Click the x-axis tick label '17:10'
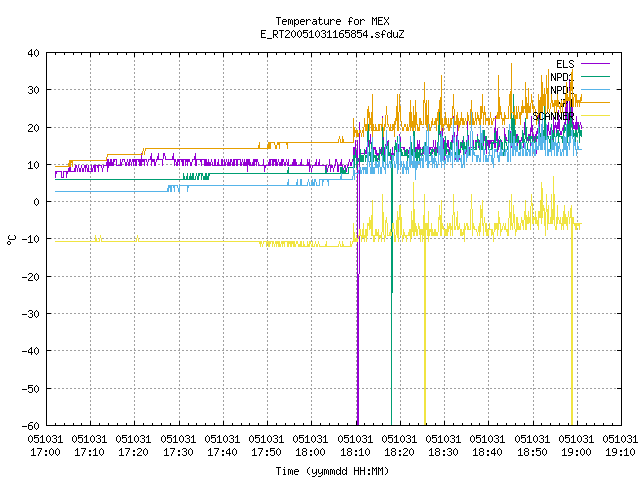This screenshot has height=480, width=640. [89, 452]
